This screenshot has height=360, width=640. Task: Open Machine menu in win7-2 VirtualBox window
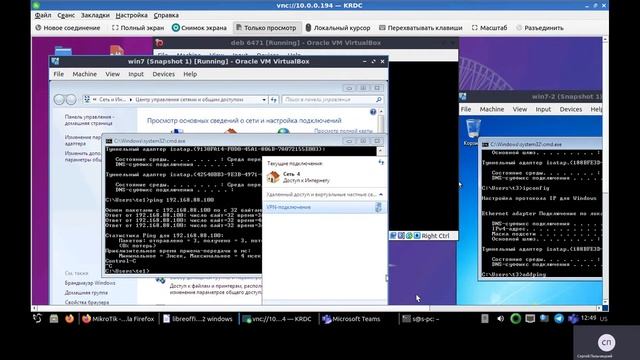(x=492, y=109)
